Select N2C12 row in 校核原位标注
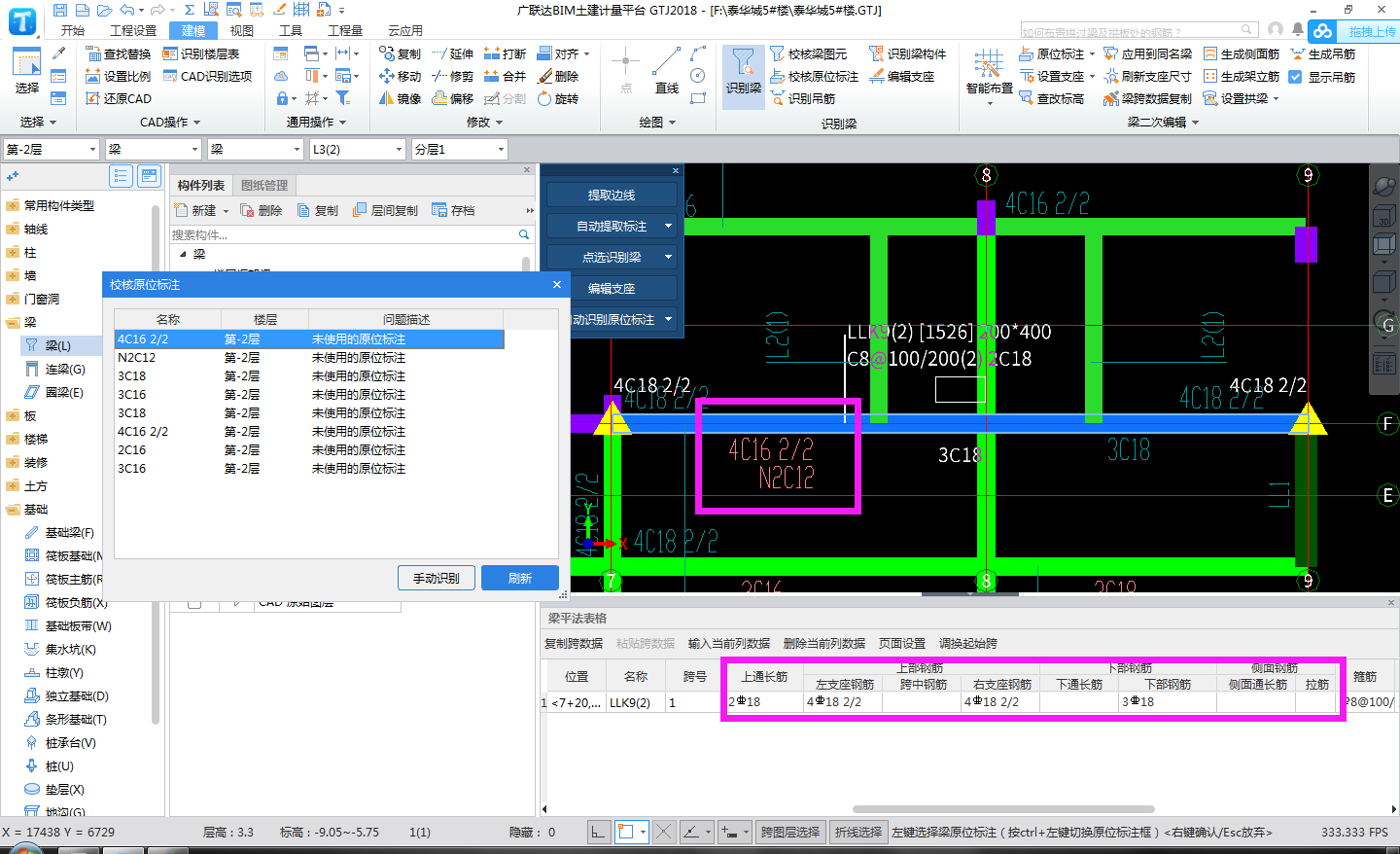Viewport: 1400px width, 854px height. [309, 357]
